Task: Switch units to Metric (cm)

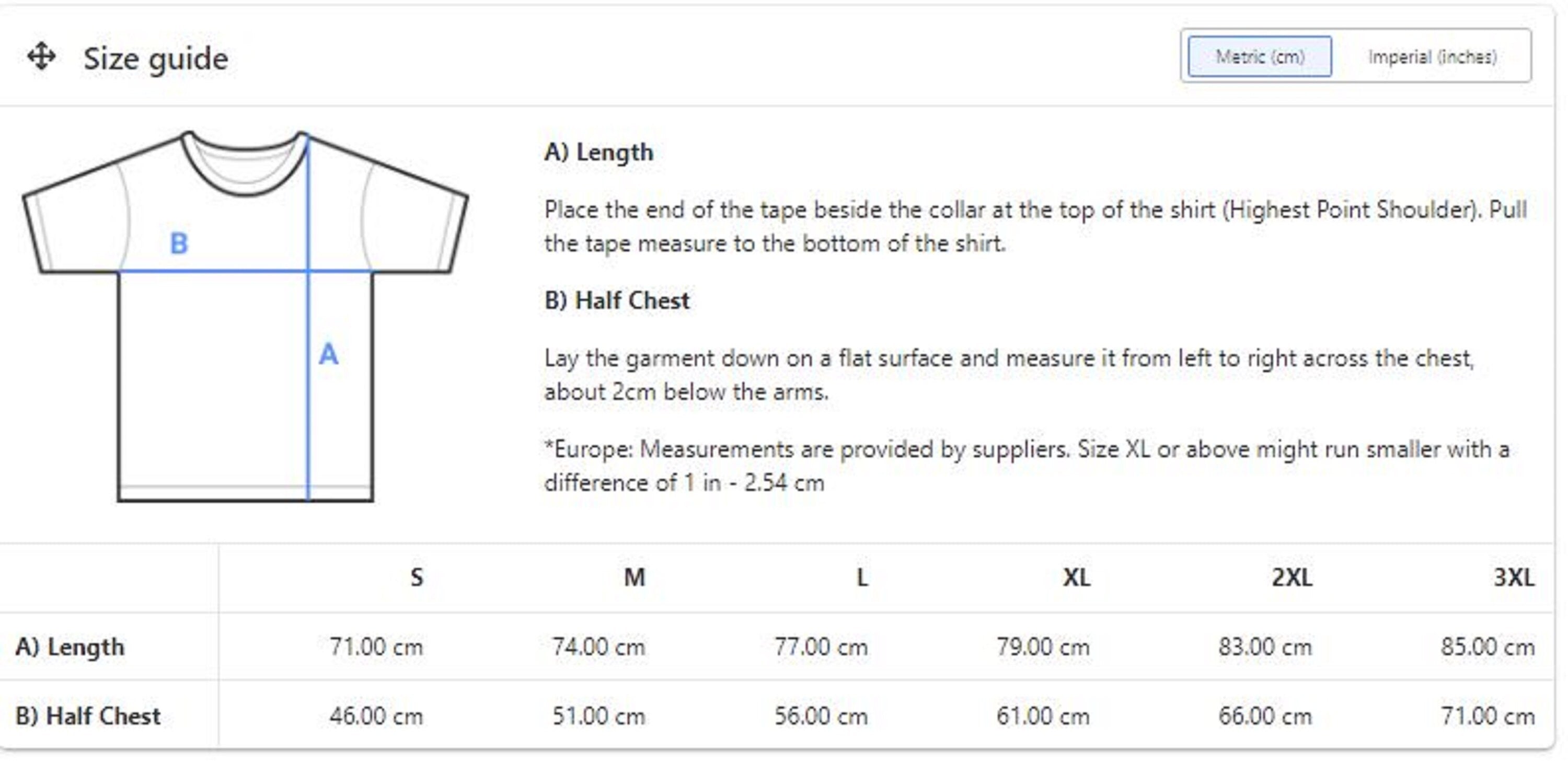Action: [1260, 56]
